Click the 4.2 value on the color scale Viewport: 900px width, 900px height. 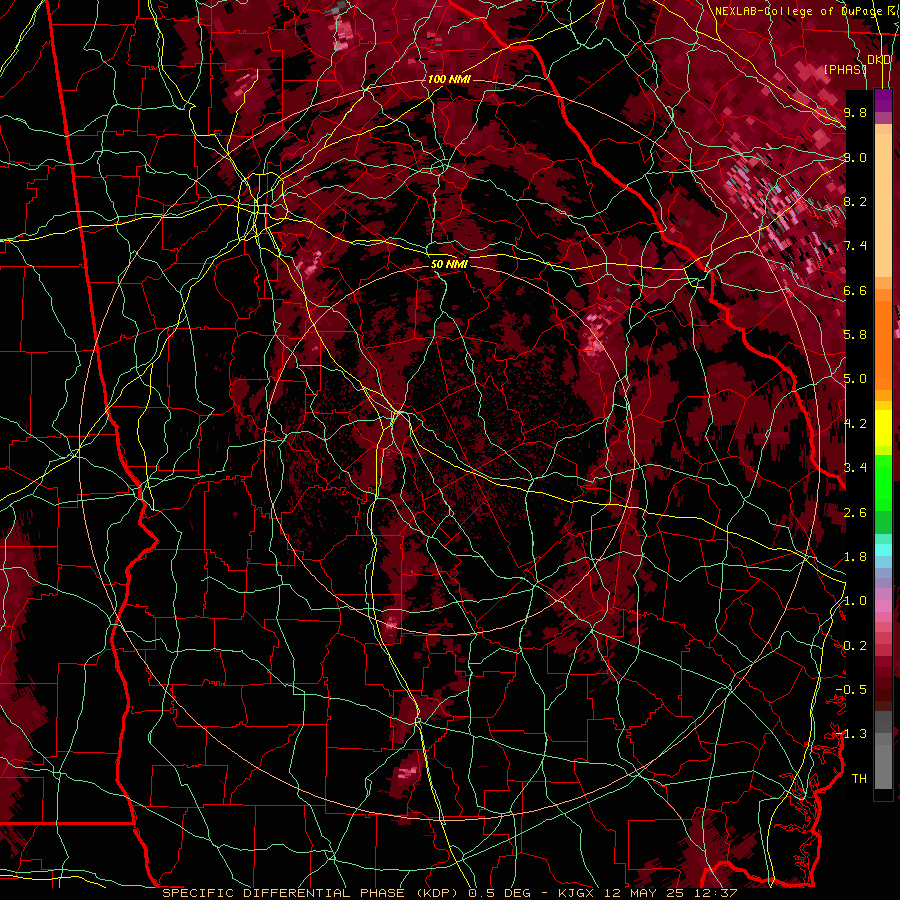855,424
